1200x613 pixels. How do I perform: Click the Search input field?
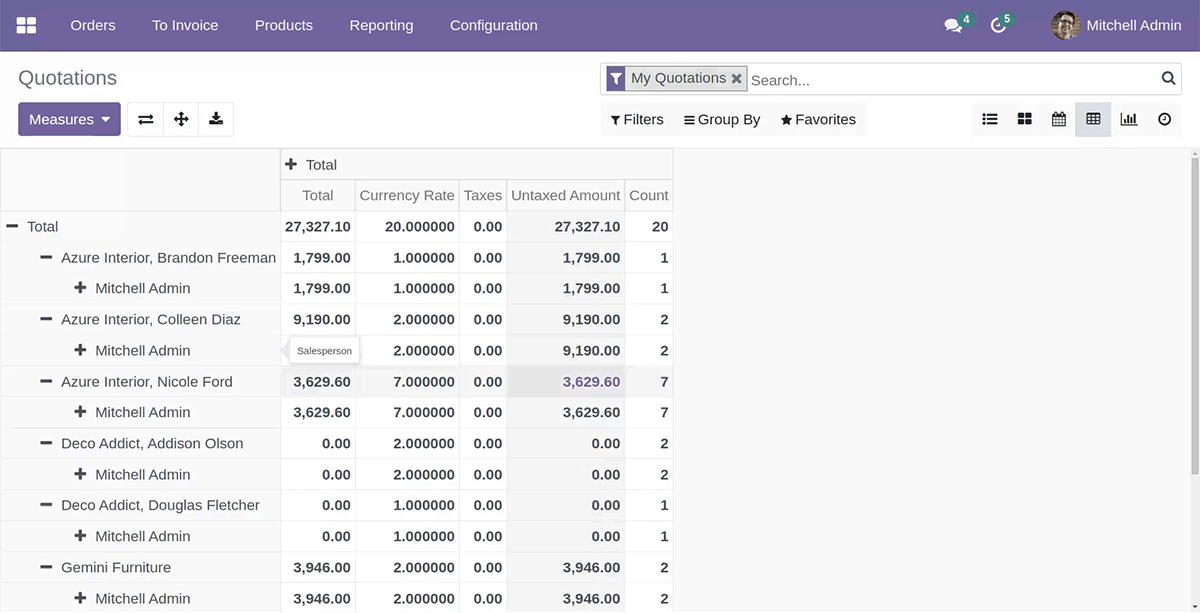950,79
